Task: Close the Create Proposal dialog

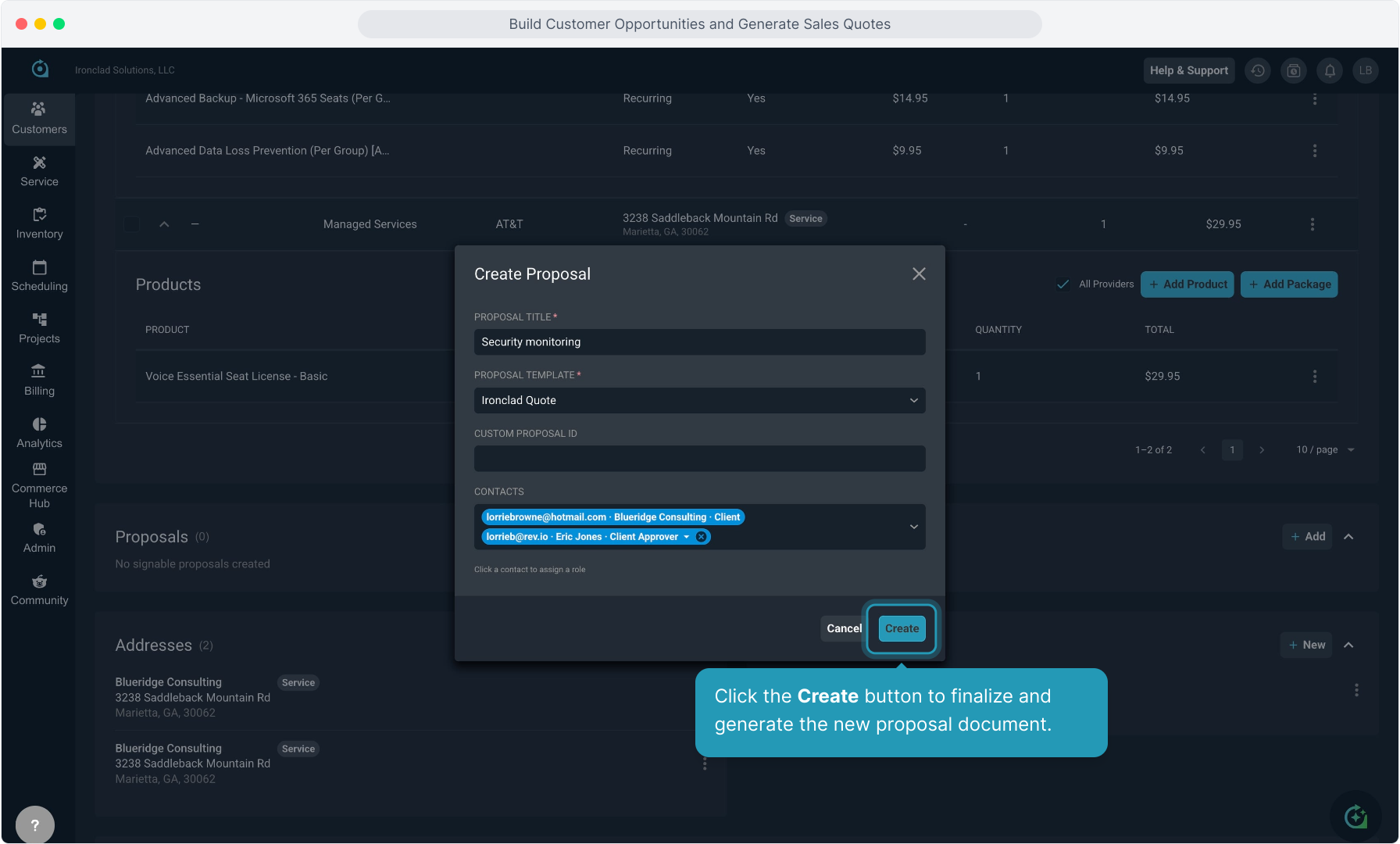Action: click(919, 274)
